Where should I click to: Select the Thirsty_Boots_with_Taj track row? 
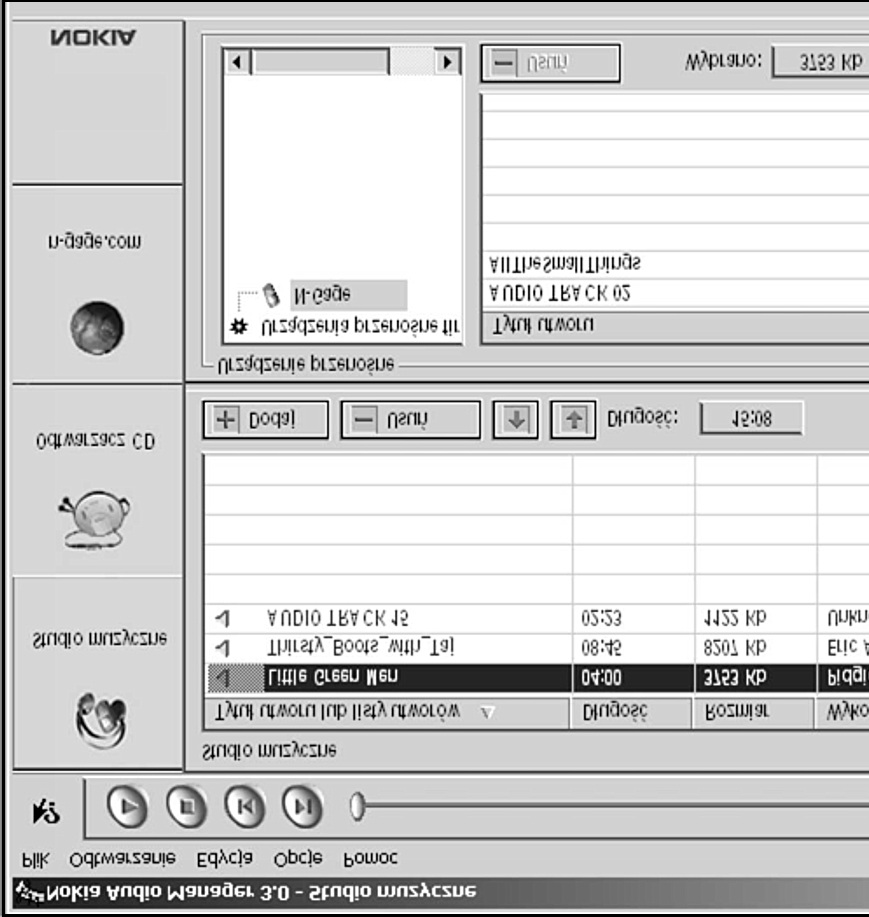pyautogui.click(x=538, y=648)
